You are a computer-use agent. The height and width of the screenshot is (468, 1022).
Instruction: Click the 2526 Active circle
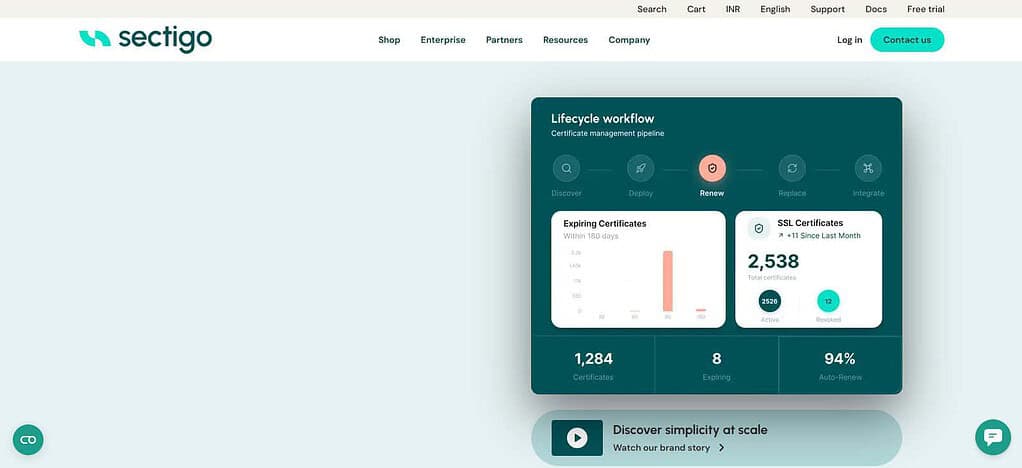[770, 301]
